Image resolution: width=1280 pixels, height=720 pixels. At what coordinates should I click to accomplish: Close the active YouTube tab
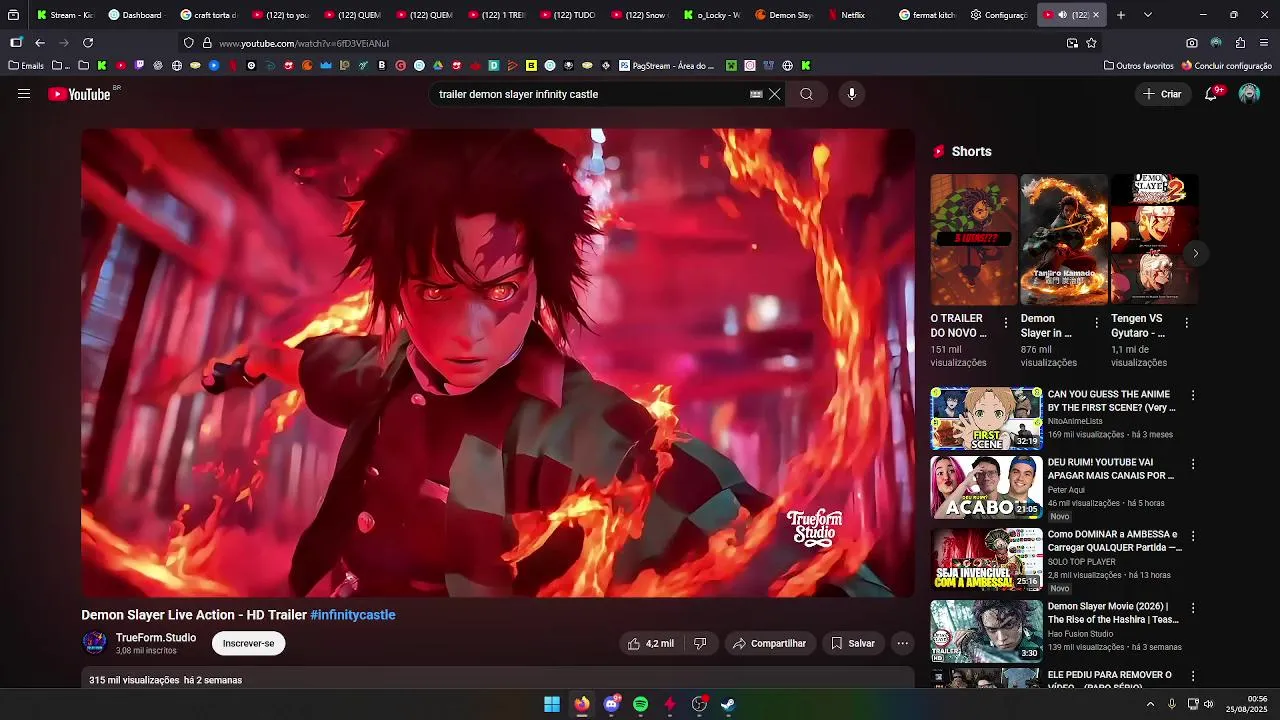(1096, 15)
